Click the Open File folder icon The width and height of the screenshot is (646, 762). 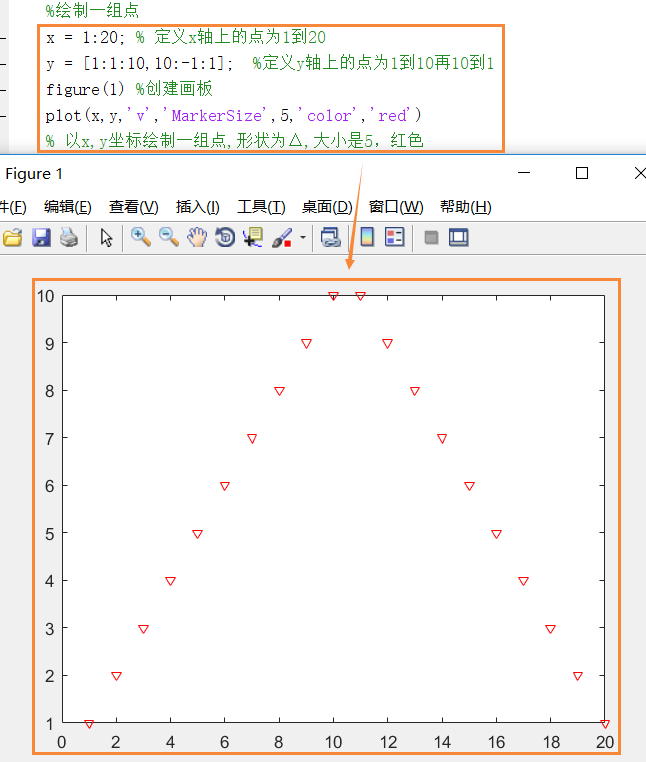point(12,238)
